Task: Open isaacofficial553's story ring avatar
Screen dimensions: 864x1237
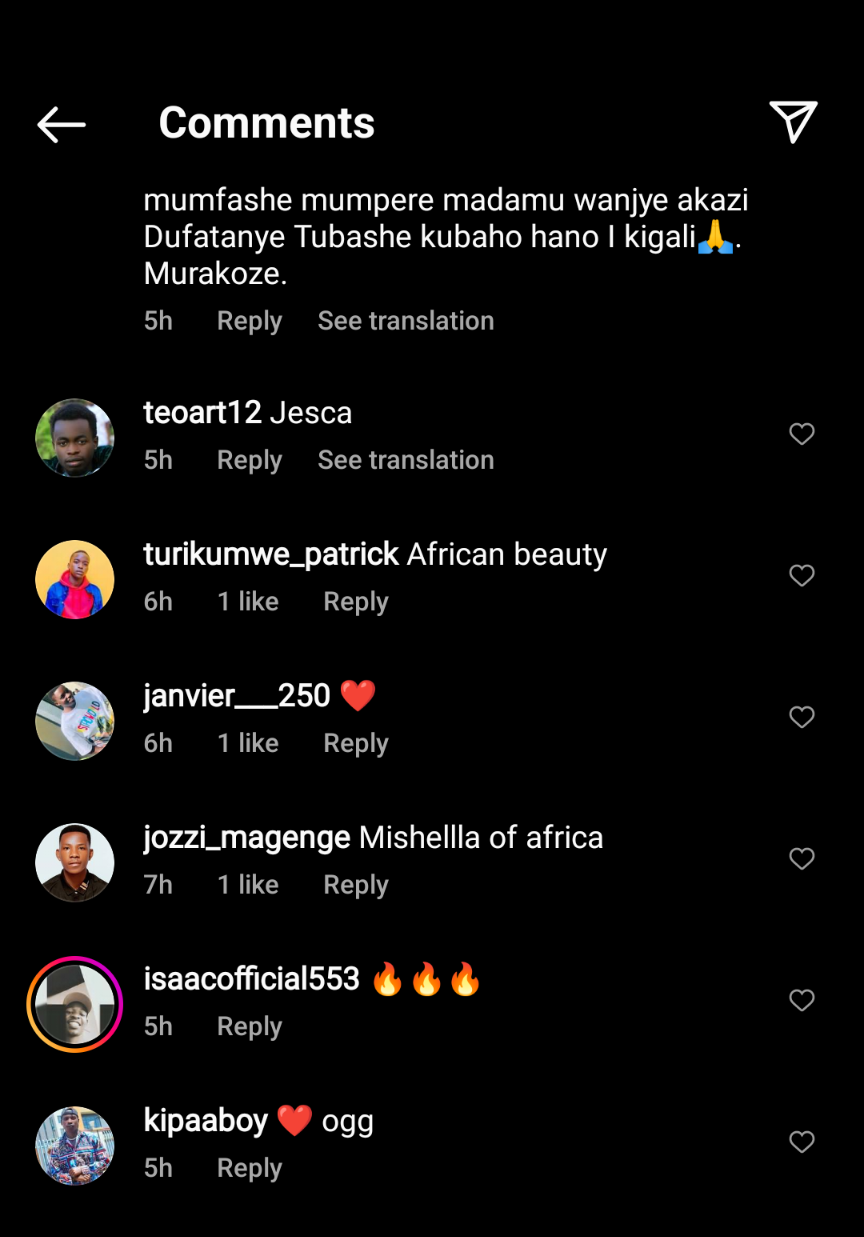Action: pyautogui.click(x=75, y=1004)
